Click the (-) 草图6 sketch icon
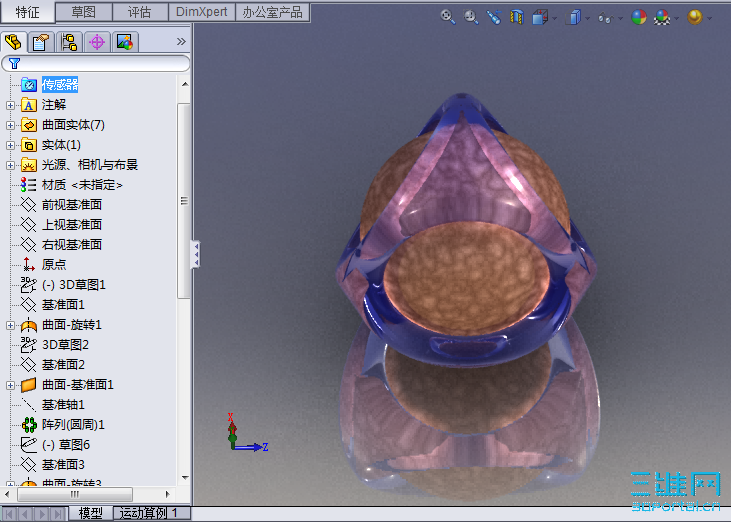 (x=28, y=445)
